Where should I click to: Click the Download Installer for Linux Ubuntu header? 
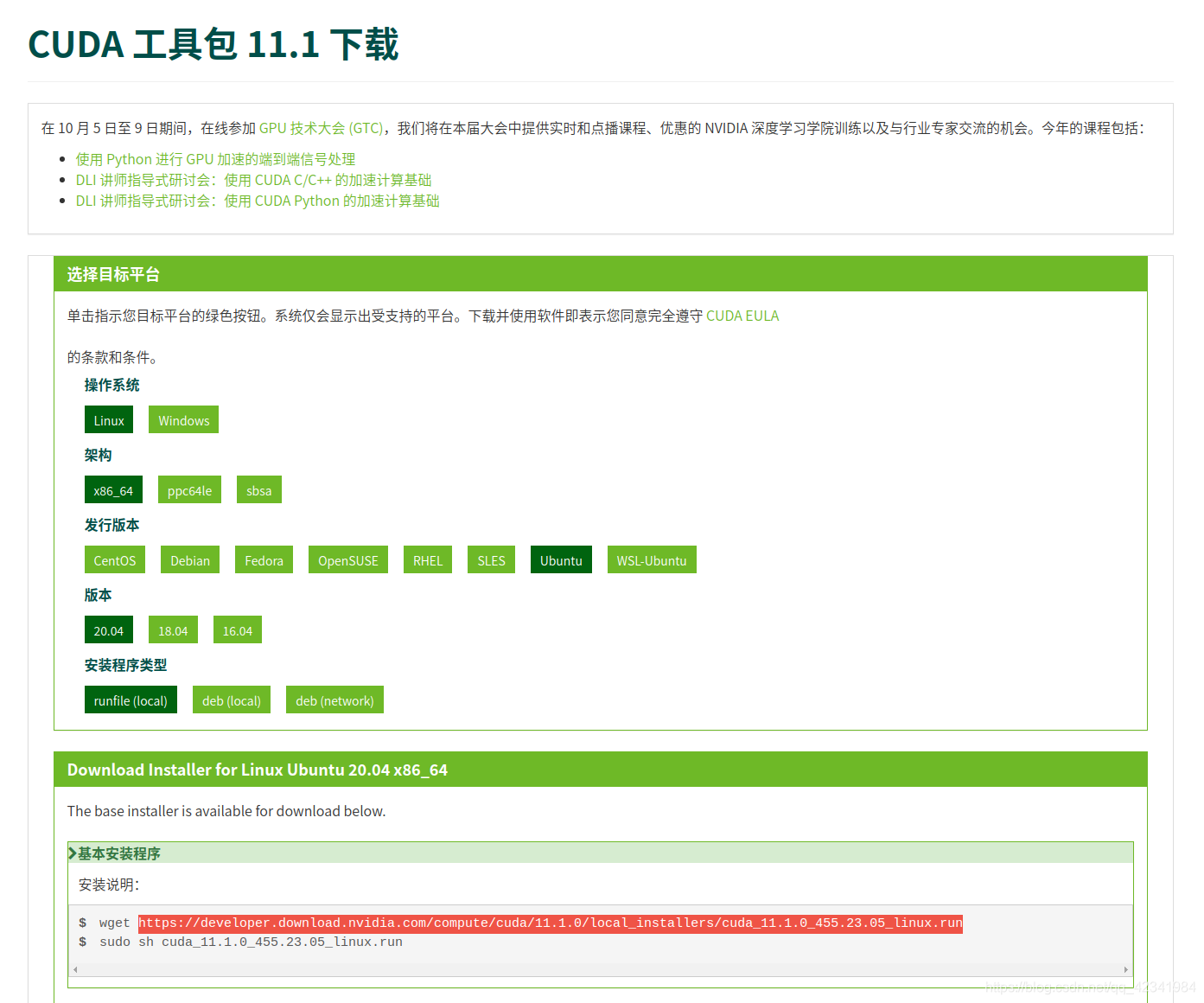tap(601, 770)
